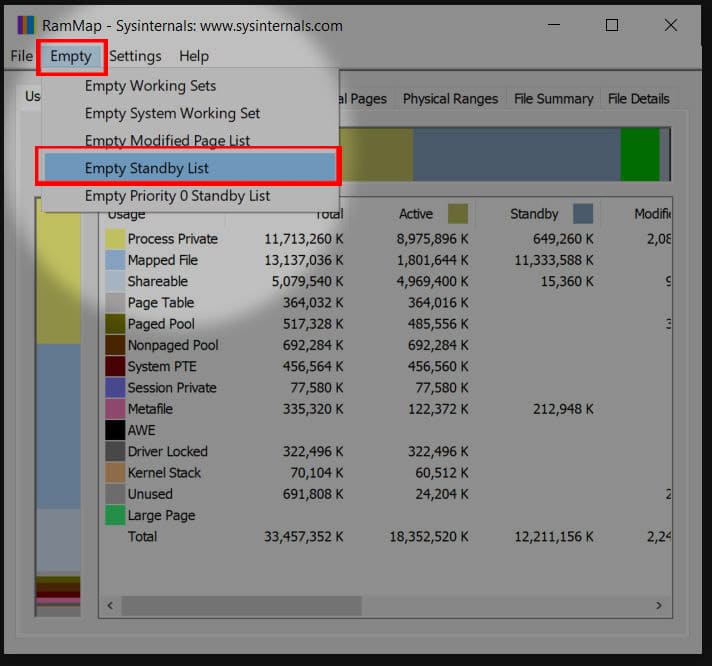712x666 pixels.
Task: Click the total value 33,457,352 K
Action: click(x=303, y=537)
